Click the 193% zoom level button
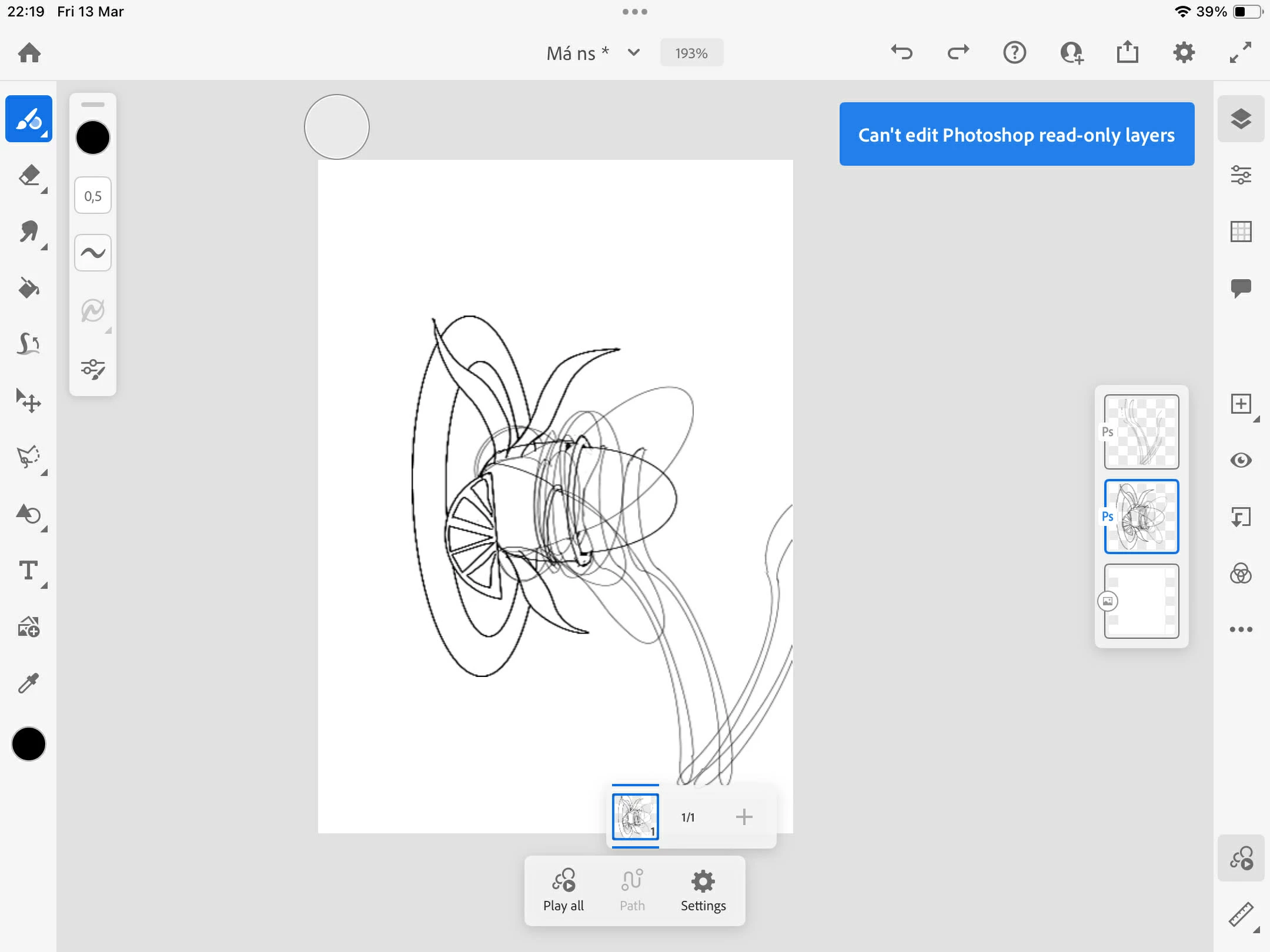1270x952 pixels. (691, 53)
